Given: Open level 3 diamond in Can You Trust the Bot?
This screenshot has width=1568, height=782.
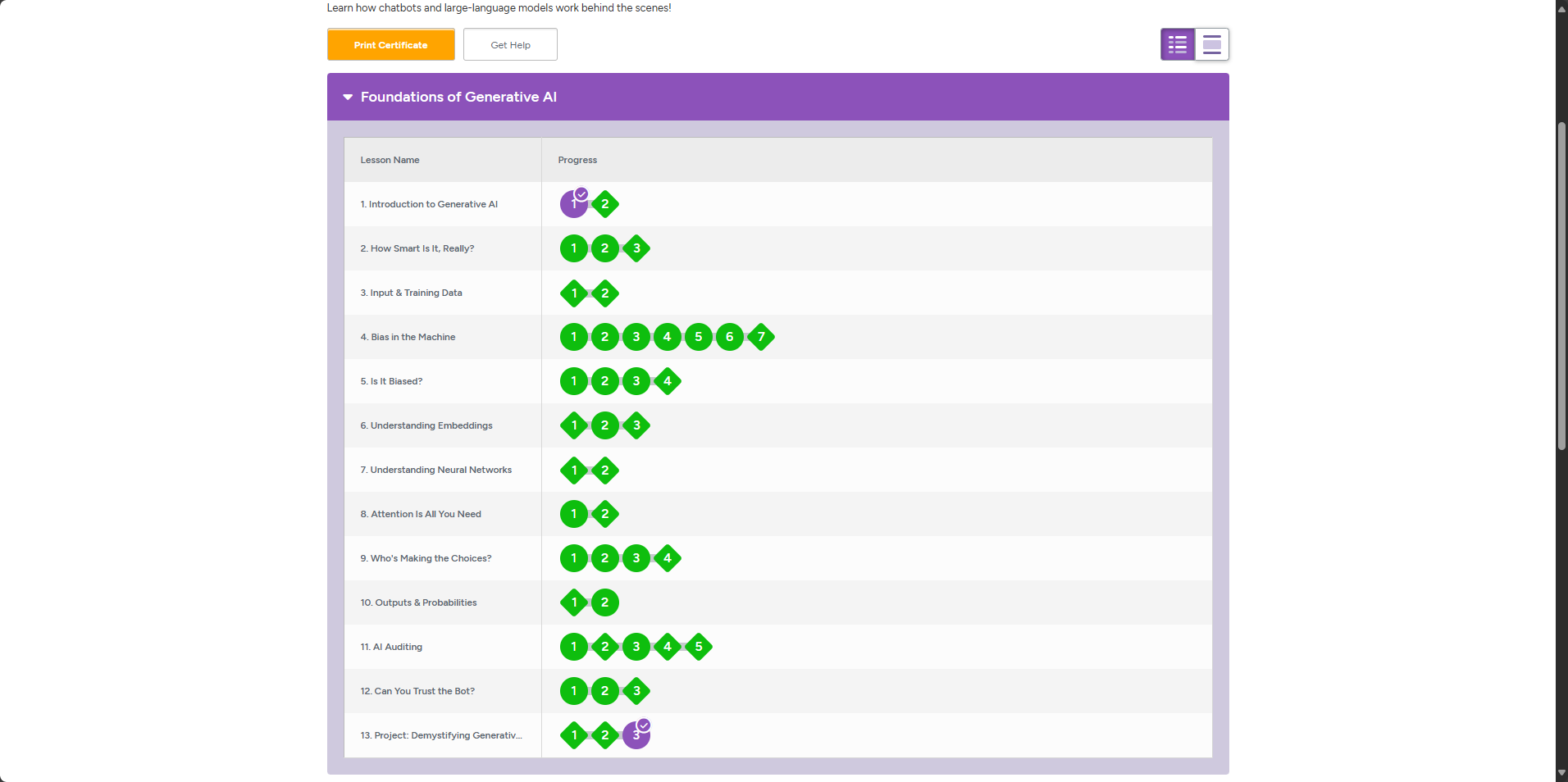Looking at the screenshot, I should 636,691.
